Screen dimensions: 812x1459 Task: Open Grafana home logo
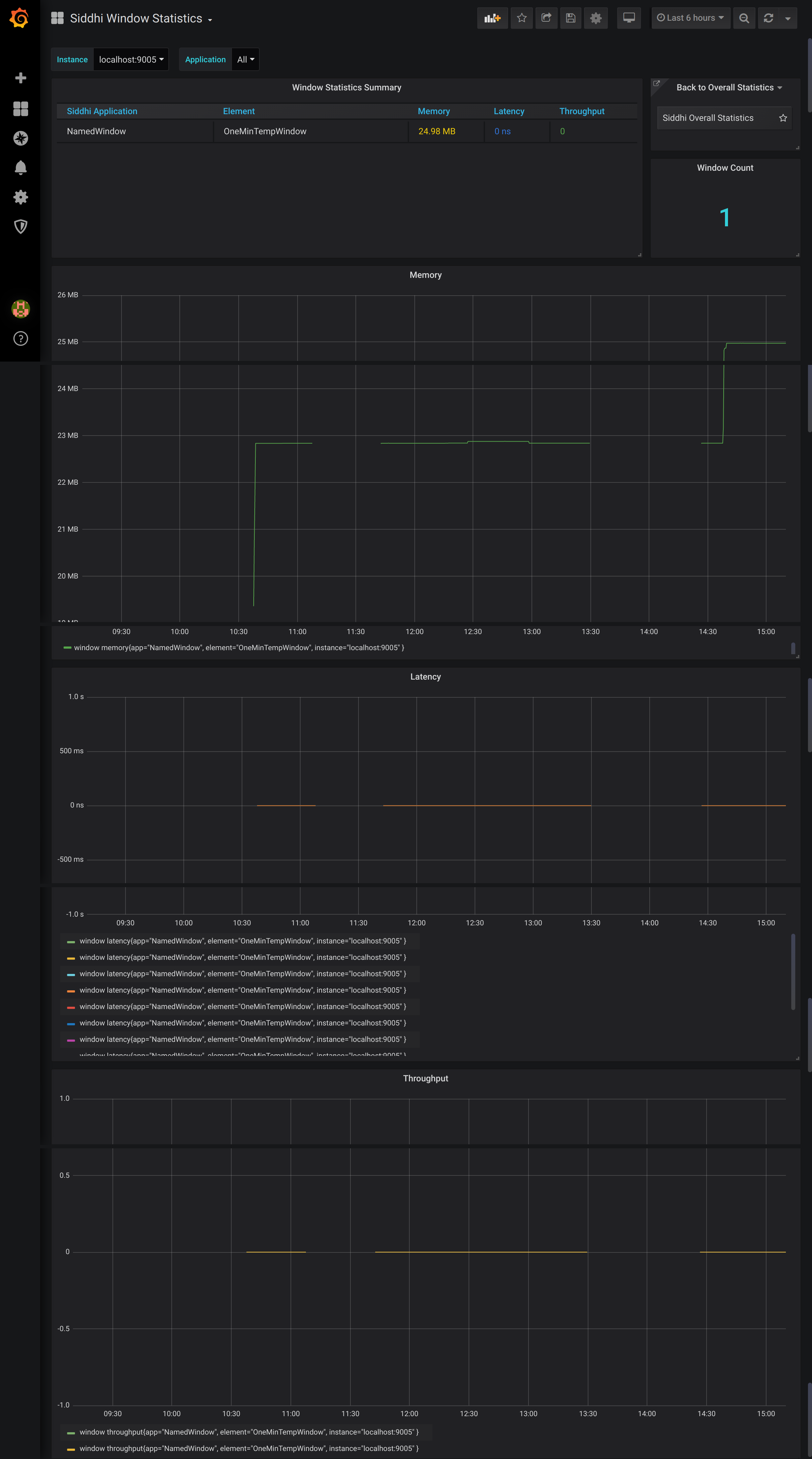[20, 18]
